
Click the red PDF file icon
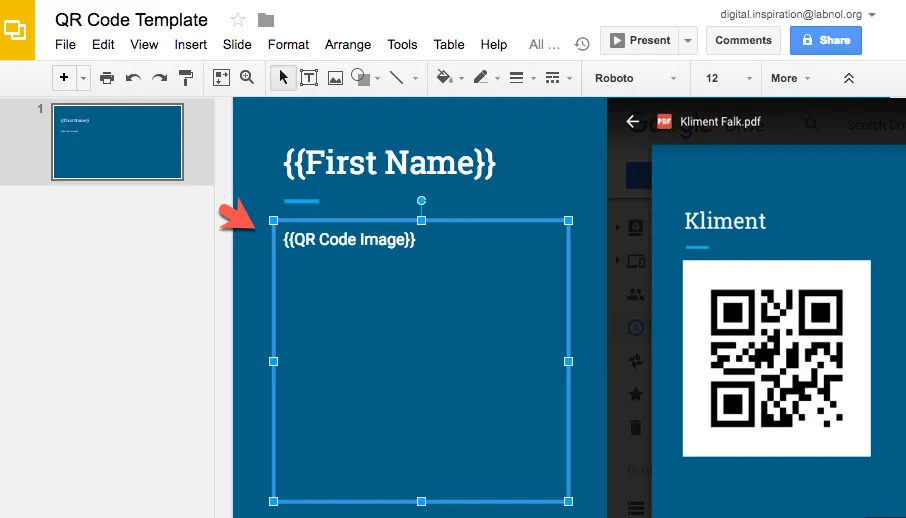click(x=664, y=121)
